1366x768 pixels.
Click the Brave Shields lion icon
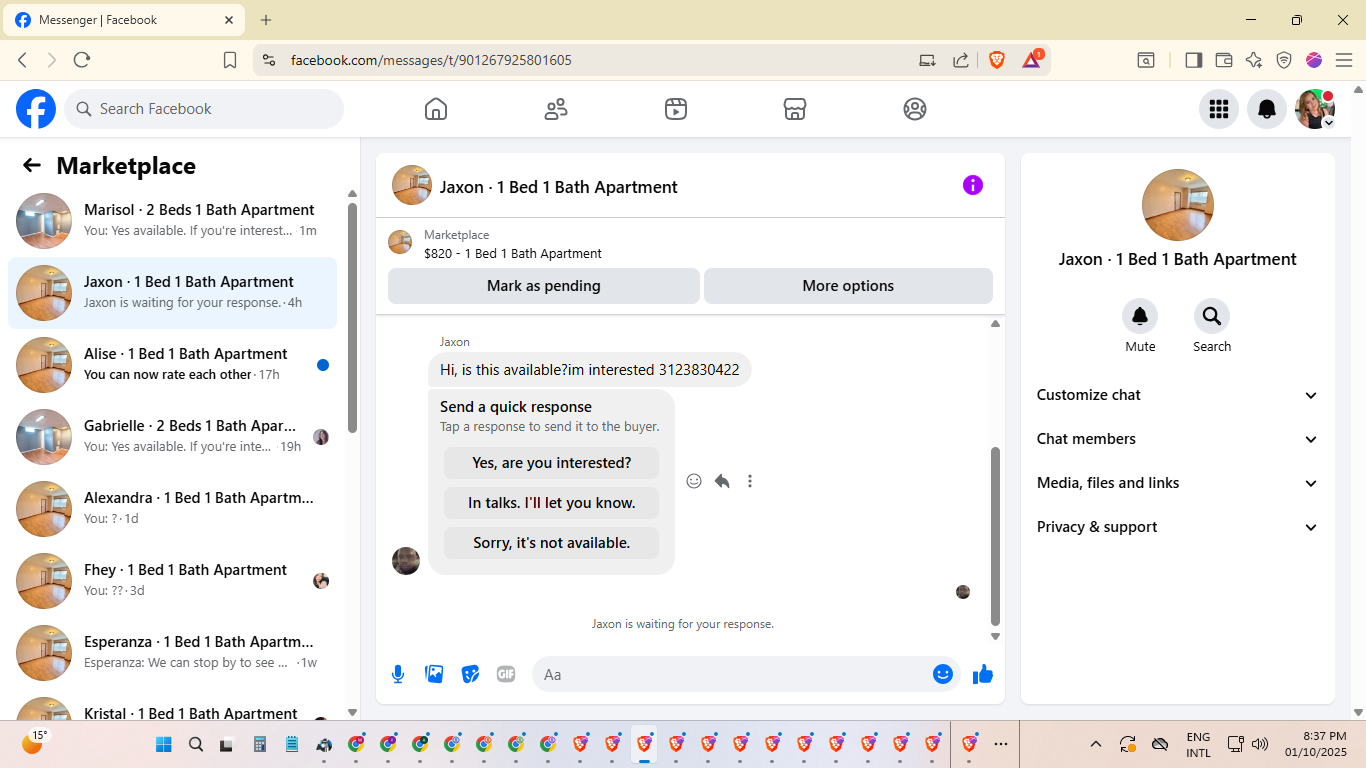pyautogui.click(x=997, y=60)
